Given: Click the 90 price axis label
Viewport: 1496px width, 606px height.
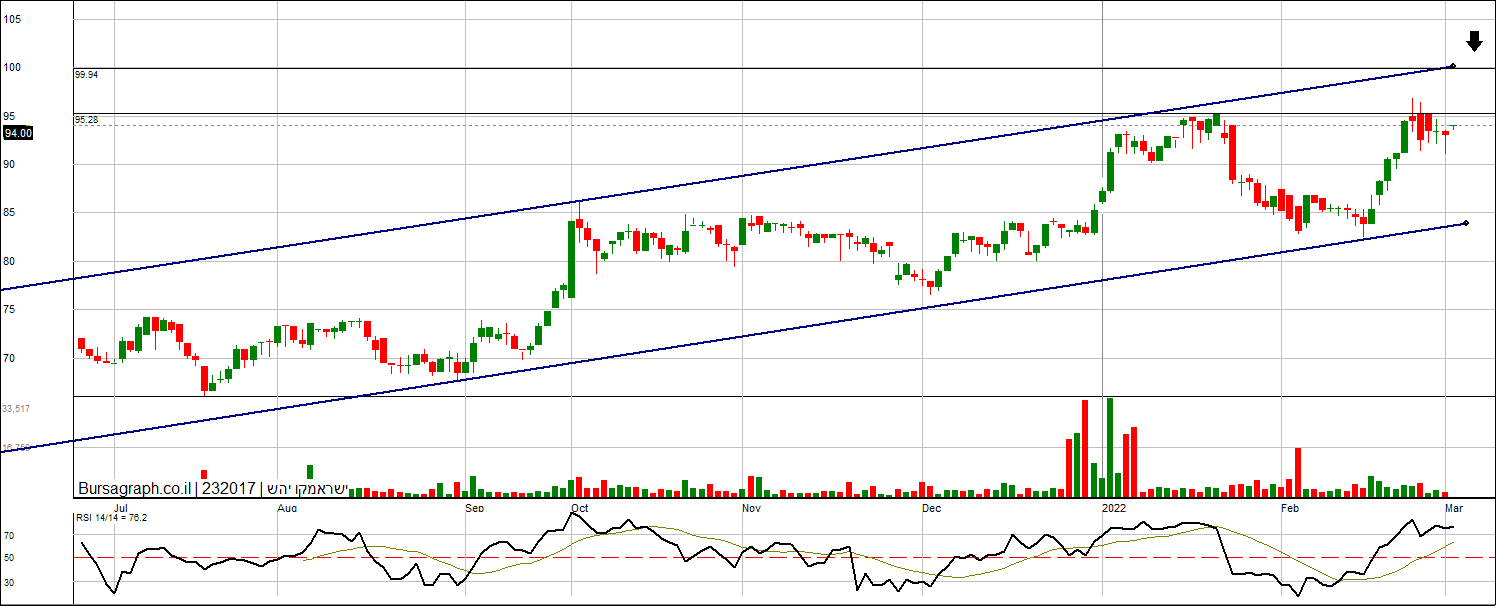Looking at the screenshot, I should (x=9, y=164).
